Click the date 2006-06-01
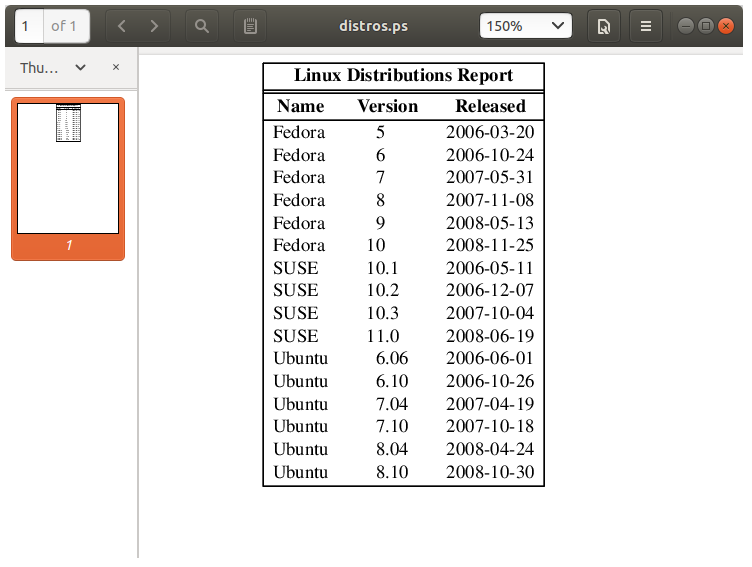The image size is (752, 567). pos(490,358)
